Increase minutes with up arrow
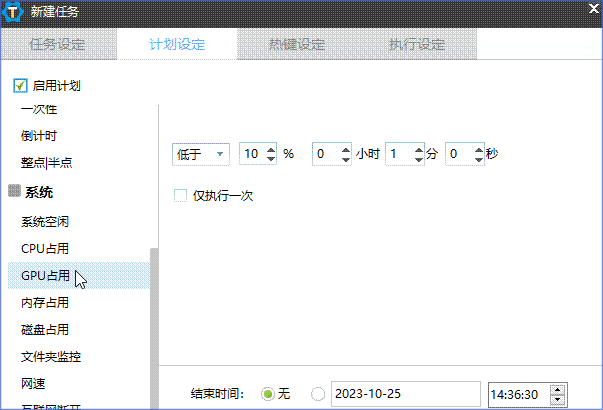 [419, 150]
